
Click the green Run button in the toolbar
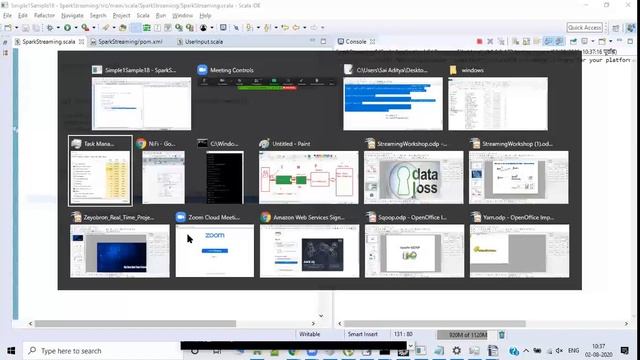coord(67,28)
